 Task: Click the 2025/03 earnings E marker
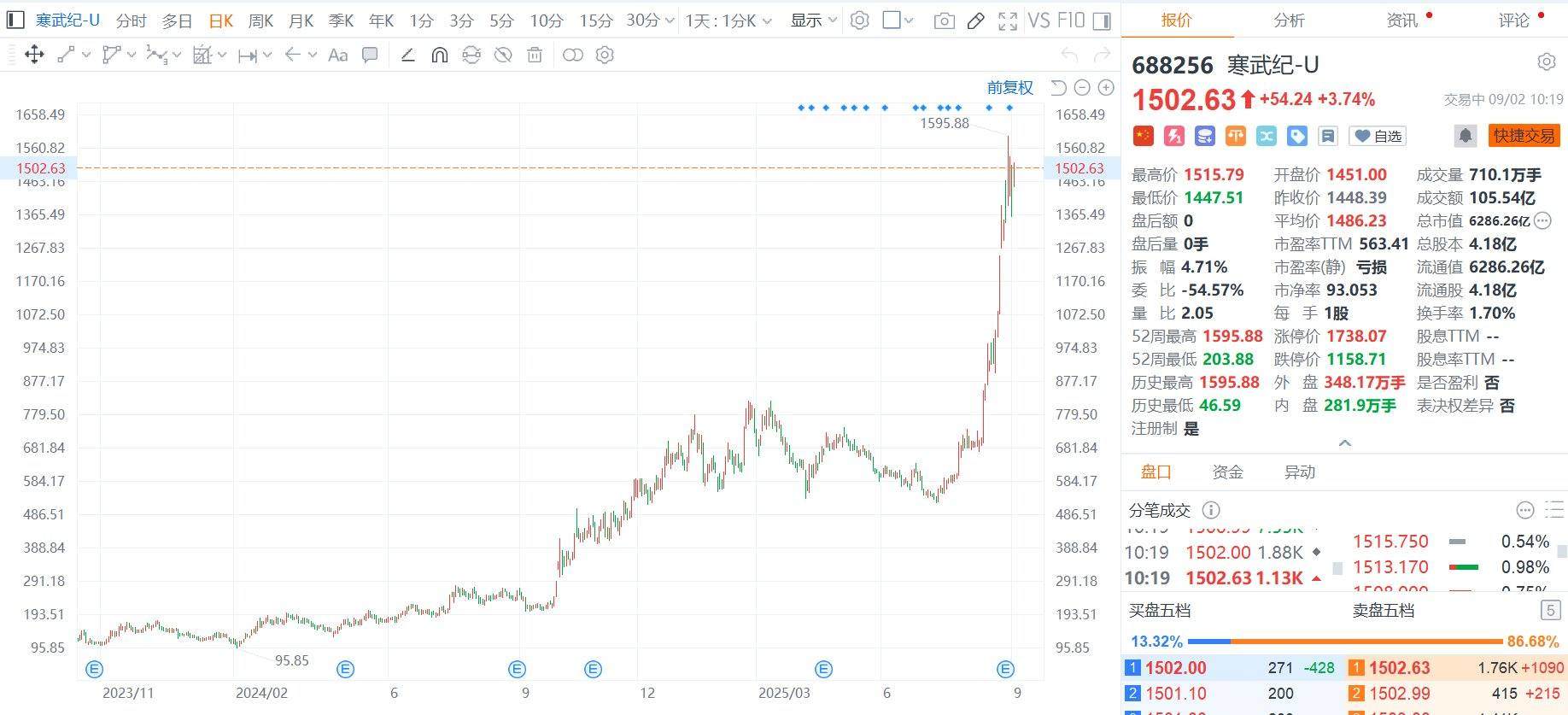click(823, 669)
